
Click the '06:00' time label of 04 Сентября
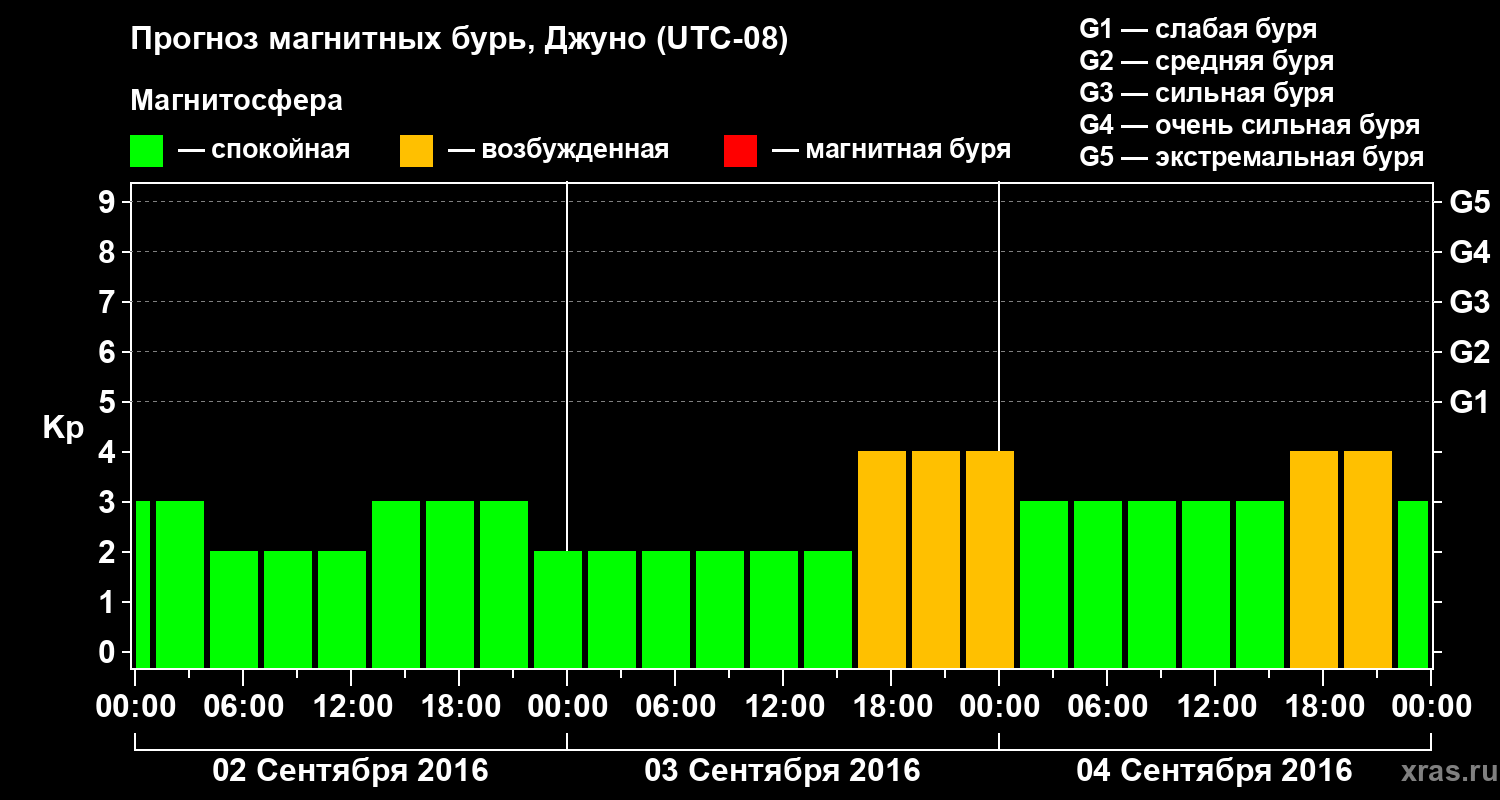pyautogui.click(x=1107, y=707)
